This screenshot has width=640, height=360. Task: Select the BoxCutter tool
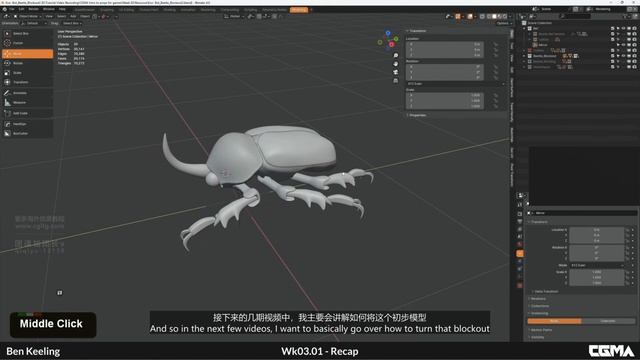(x=27, y=133)
